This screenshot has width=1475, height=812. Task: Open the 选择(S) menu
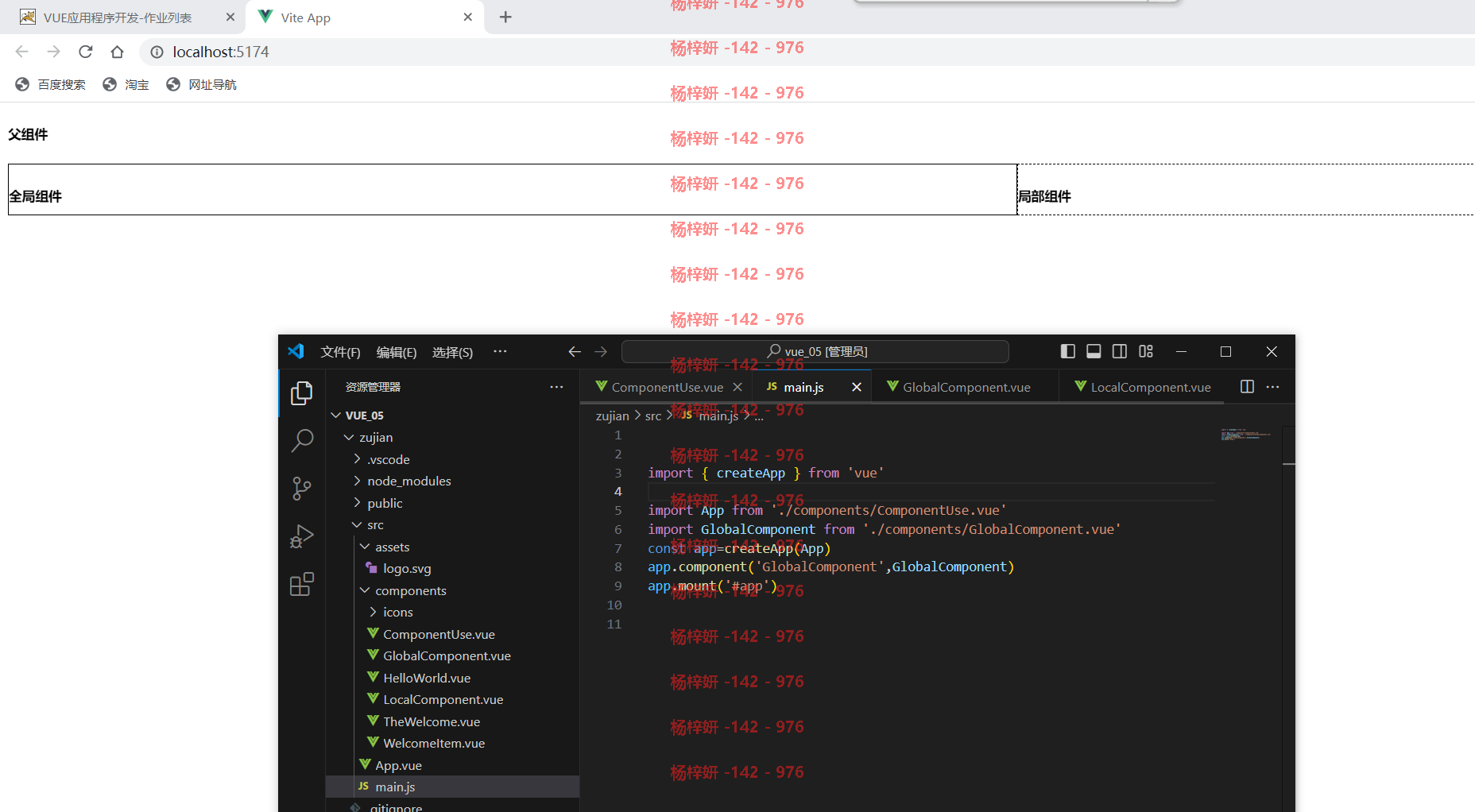coord(452,352)
